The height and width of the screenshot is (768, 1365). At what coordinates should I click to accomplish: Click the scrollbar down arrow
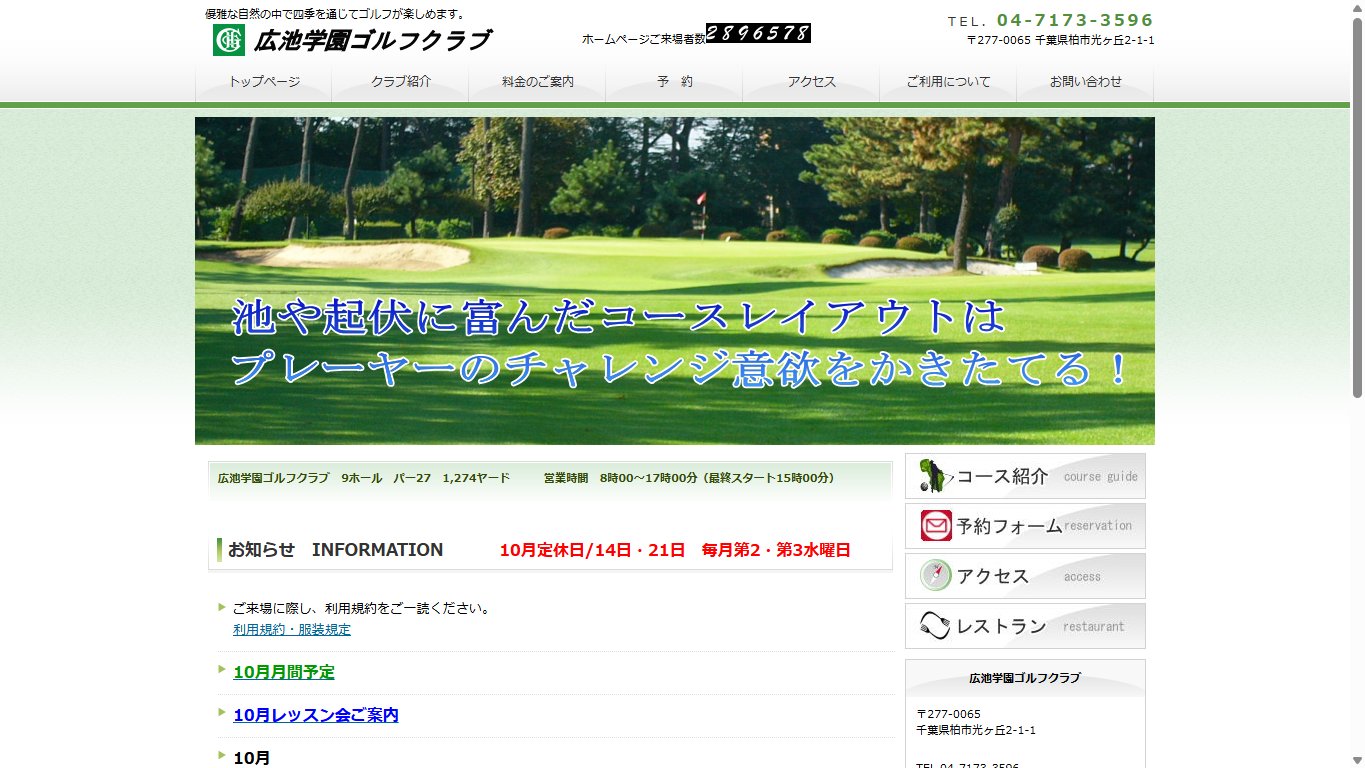coord(1357,760)
